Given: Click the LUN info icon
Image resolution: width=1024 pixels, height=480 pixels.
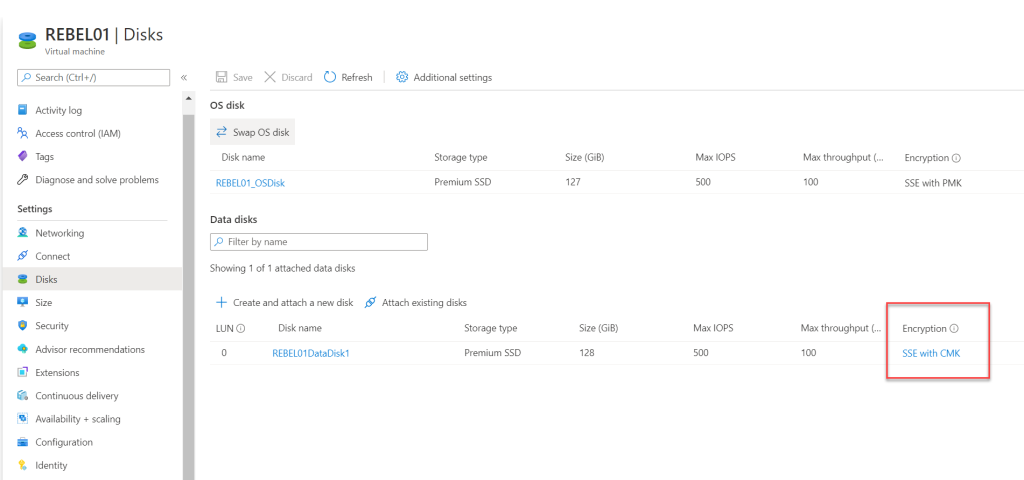Looking at the screenshot, I should pyautogui.click(x=241, y=328).
